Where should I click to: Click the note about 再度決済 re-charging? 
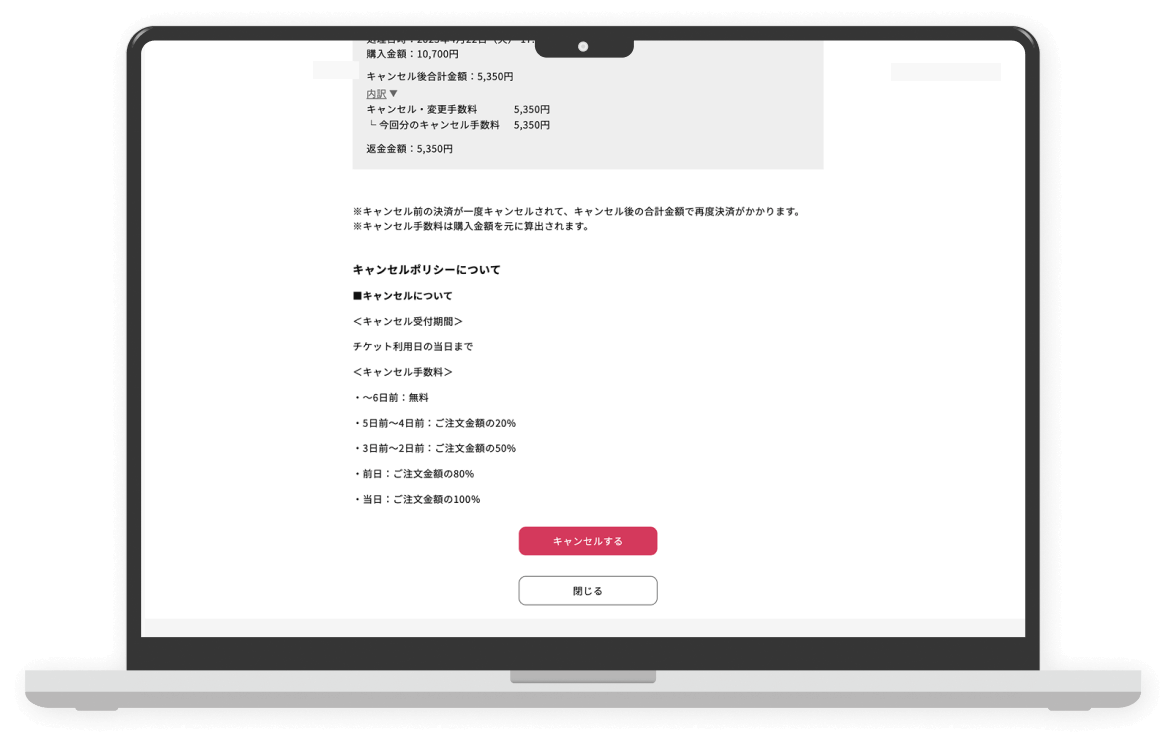point(576,211)
